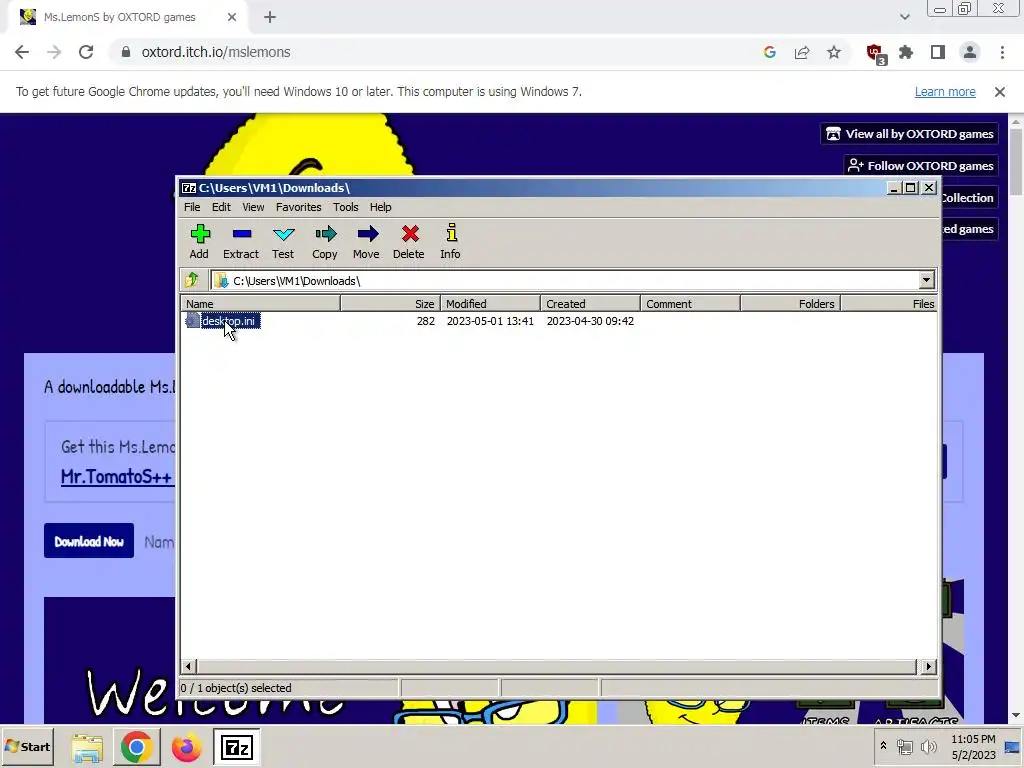This screenshot has width=1024, height=768.
Task: Click the Test toolbar icon
Action: (283, 242)
